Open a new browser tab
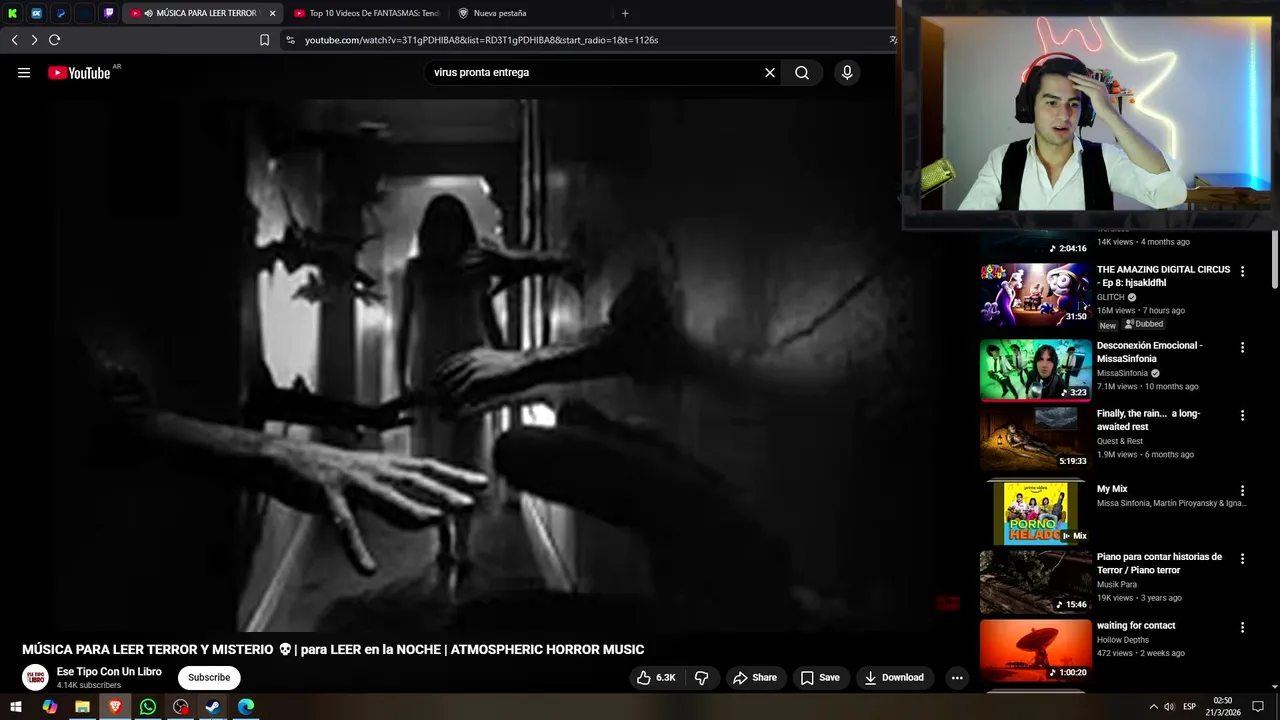Image resolution: width=1280 pixels, height=720 pixels. (x=625, y=13)
